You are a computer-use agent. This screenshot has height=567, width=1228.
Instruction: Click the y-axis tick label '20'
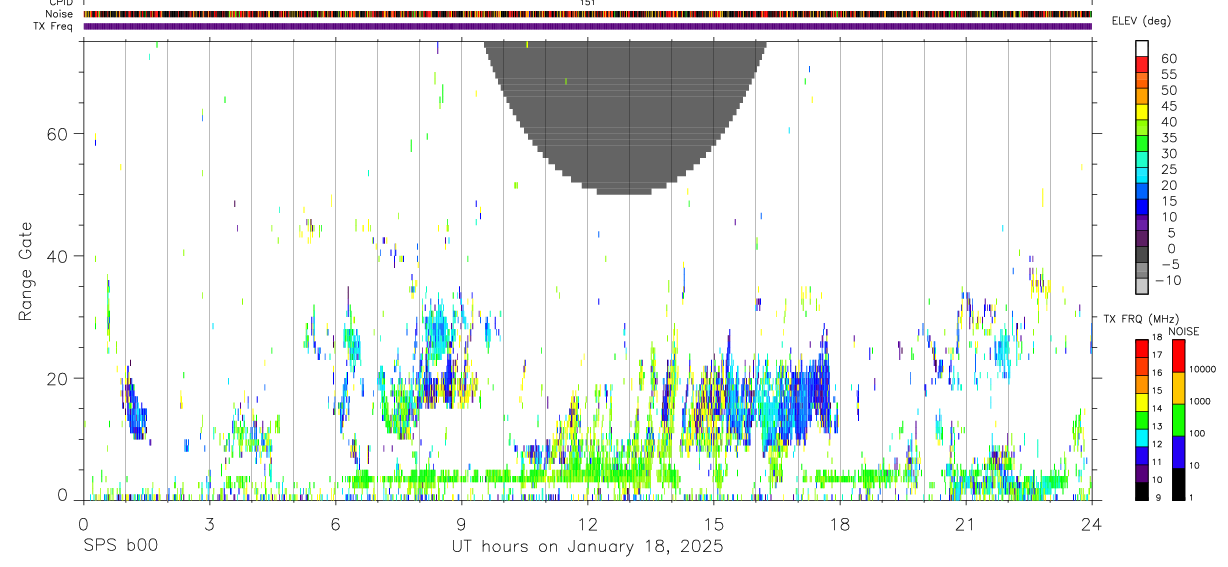pos(56,378)
